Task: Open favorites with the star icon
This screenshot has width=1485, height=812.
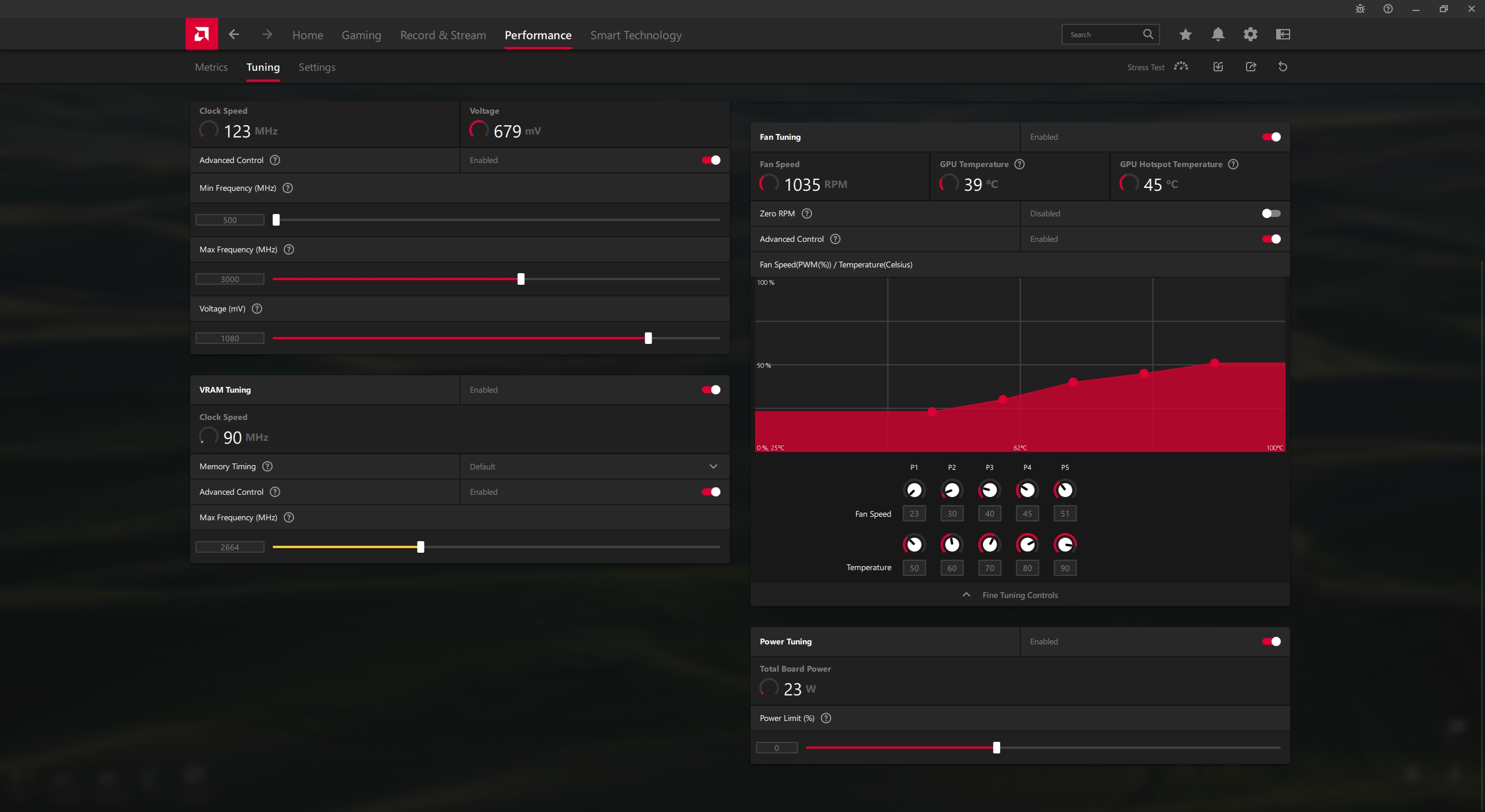Action: click(1185, 34)
